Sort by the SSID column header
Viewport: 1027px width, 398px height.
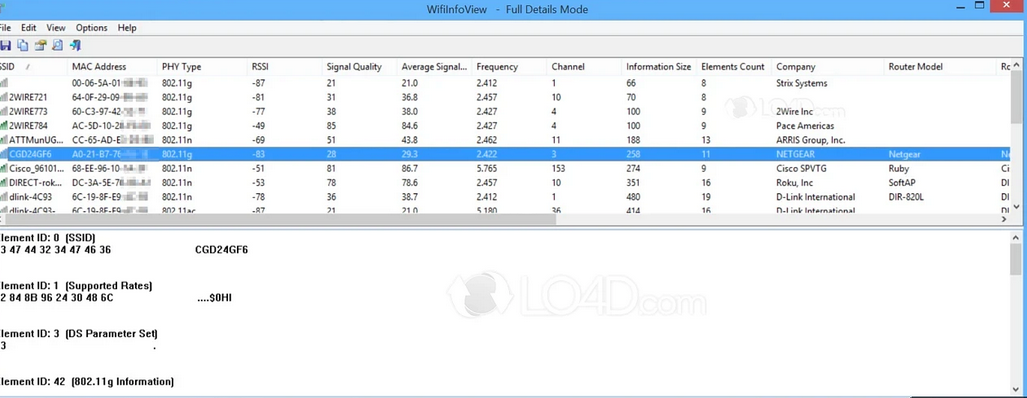[x=34, y=67]
